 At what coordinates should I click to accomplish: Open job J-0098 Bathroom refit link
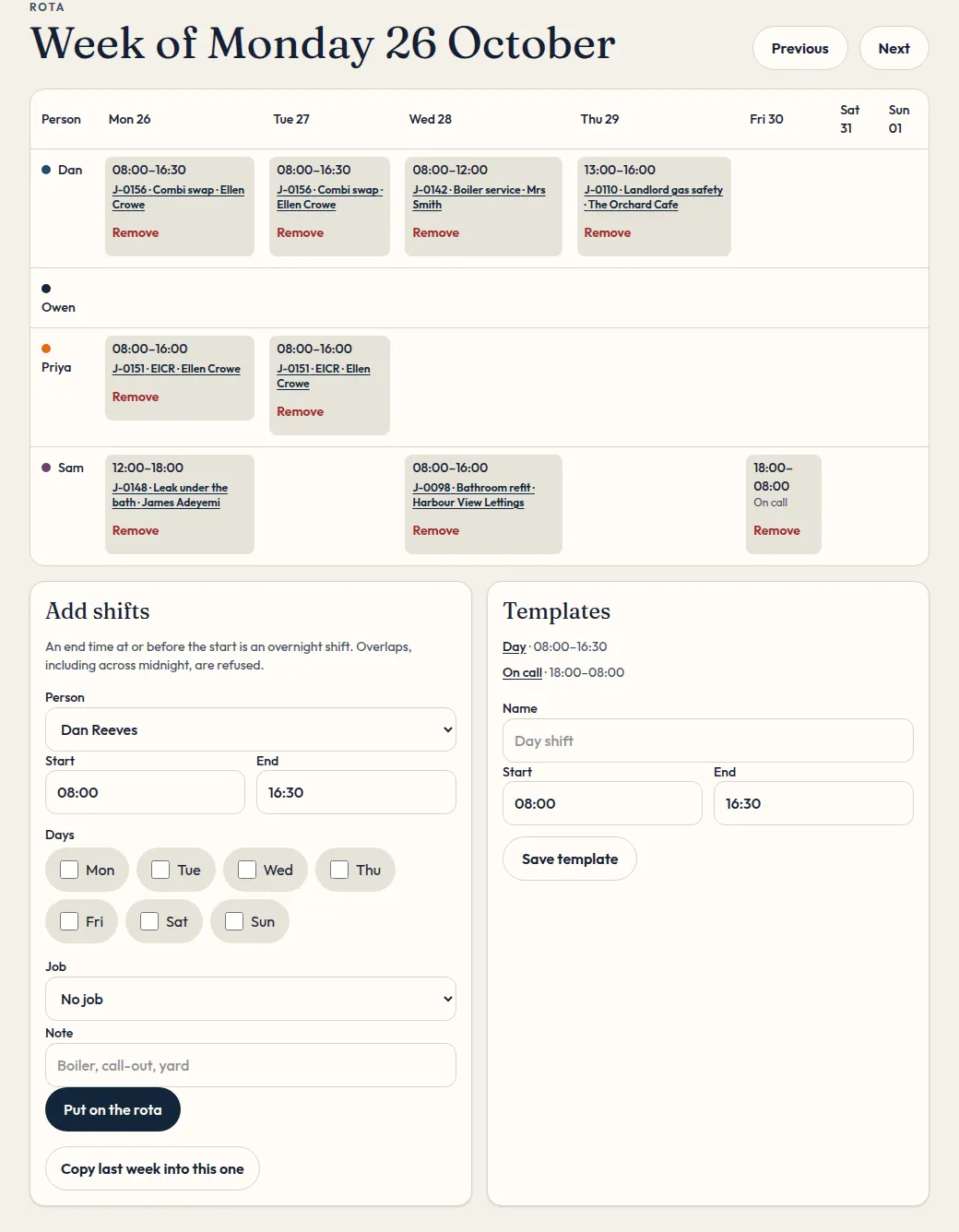tap(473, 495)
